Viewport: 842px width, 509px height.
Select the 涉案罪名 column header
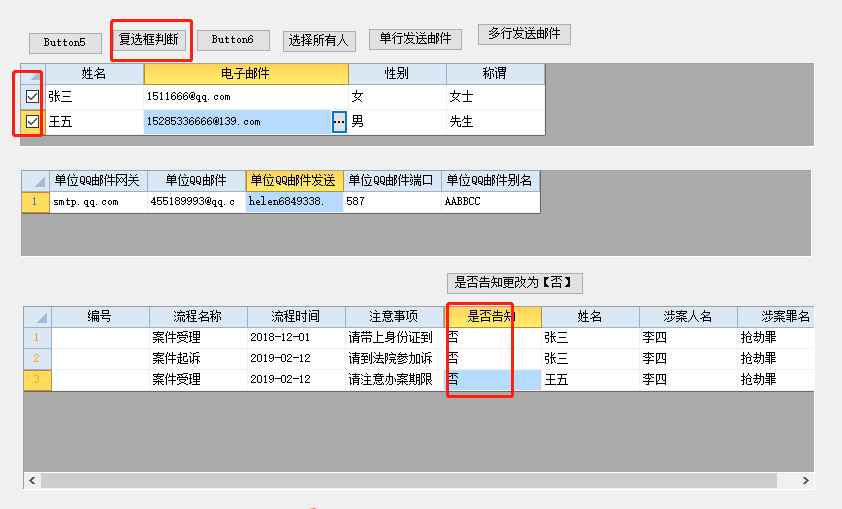click(x=776, y=317)
